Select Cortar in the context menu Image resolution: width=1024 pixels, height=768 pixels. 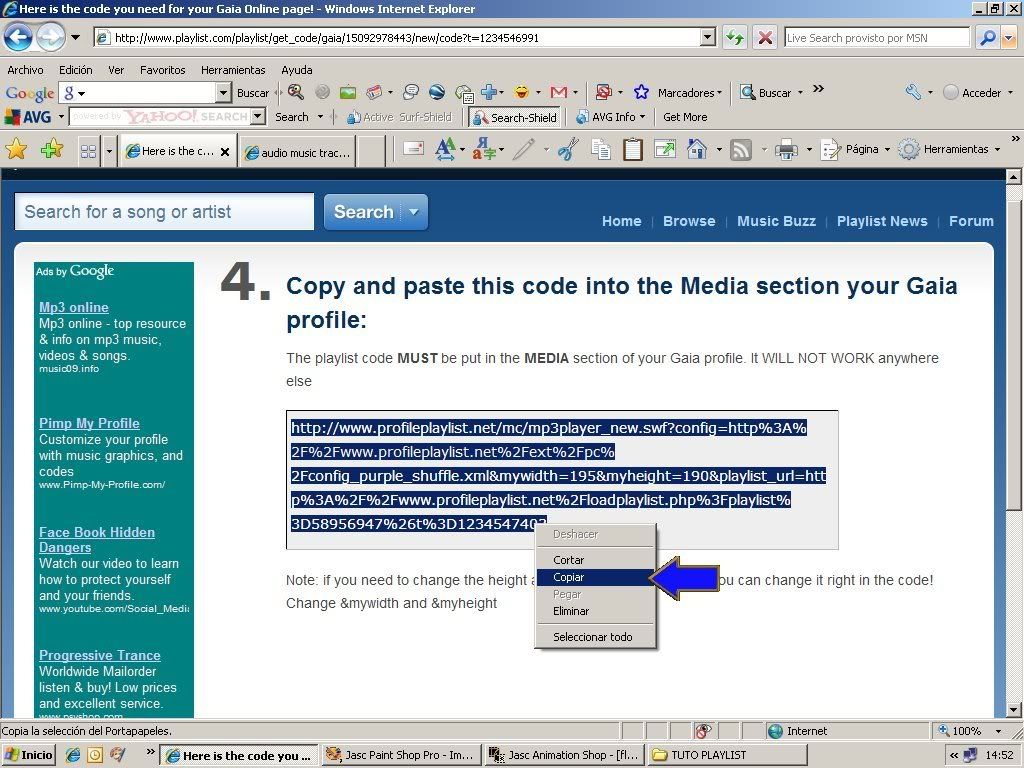(x=594, y=560)
